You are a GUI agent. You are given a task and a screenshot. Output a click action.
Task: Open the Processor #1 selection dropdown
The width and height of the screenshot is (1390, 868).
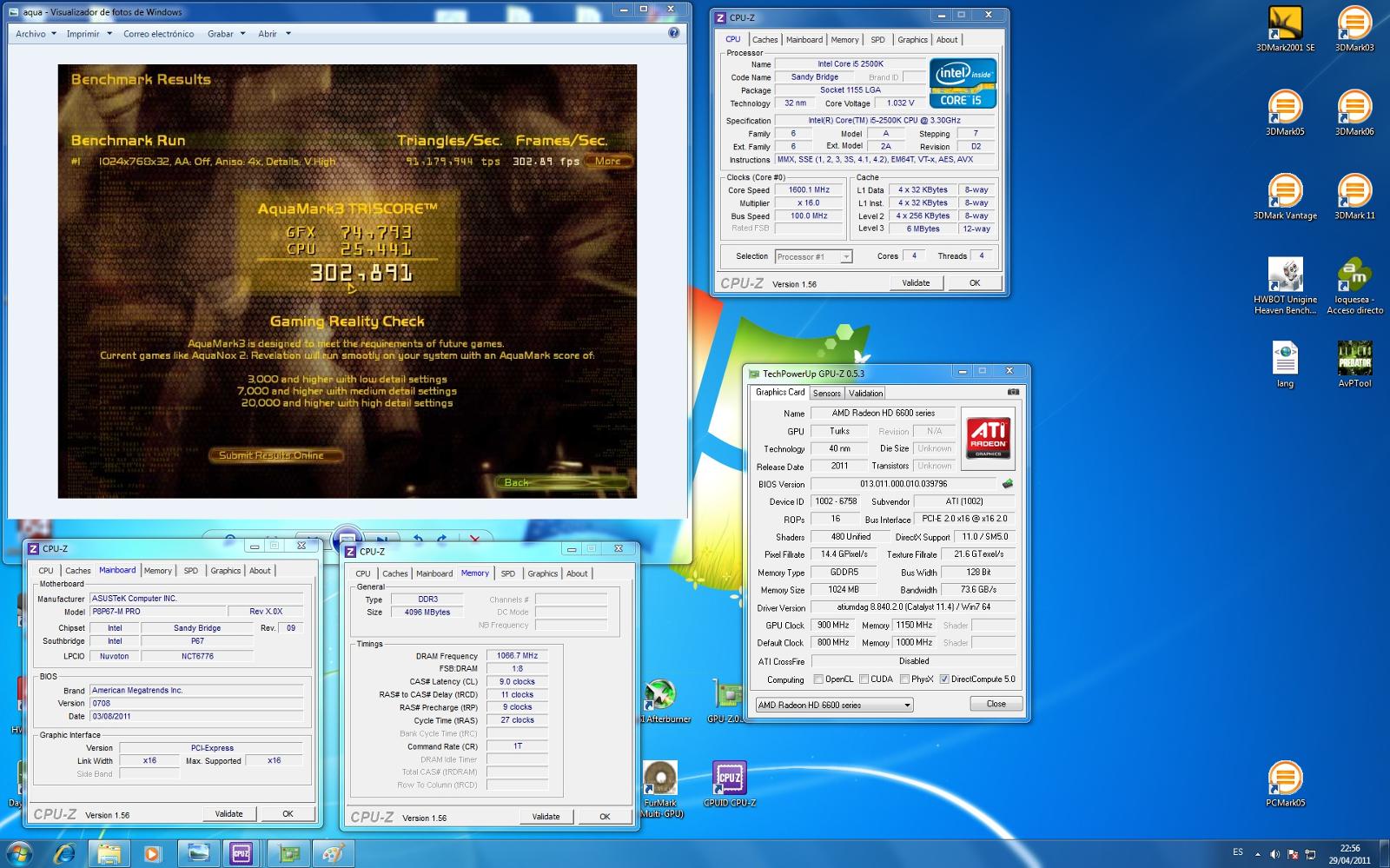[x=813, y=256]
